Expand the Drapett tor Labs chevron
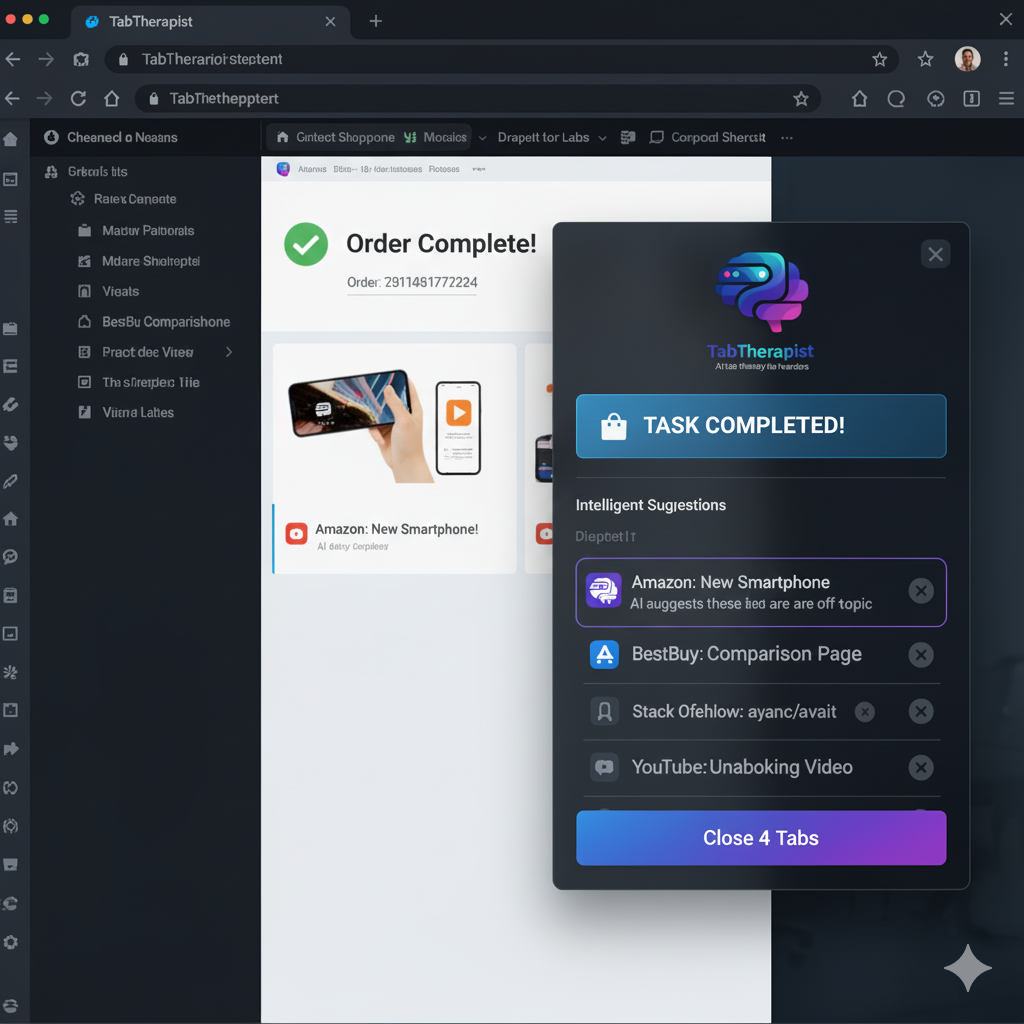The image size is (1024, 1024). [602, 138]
